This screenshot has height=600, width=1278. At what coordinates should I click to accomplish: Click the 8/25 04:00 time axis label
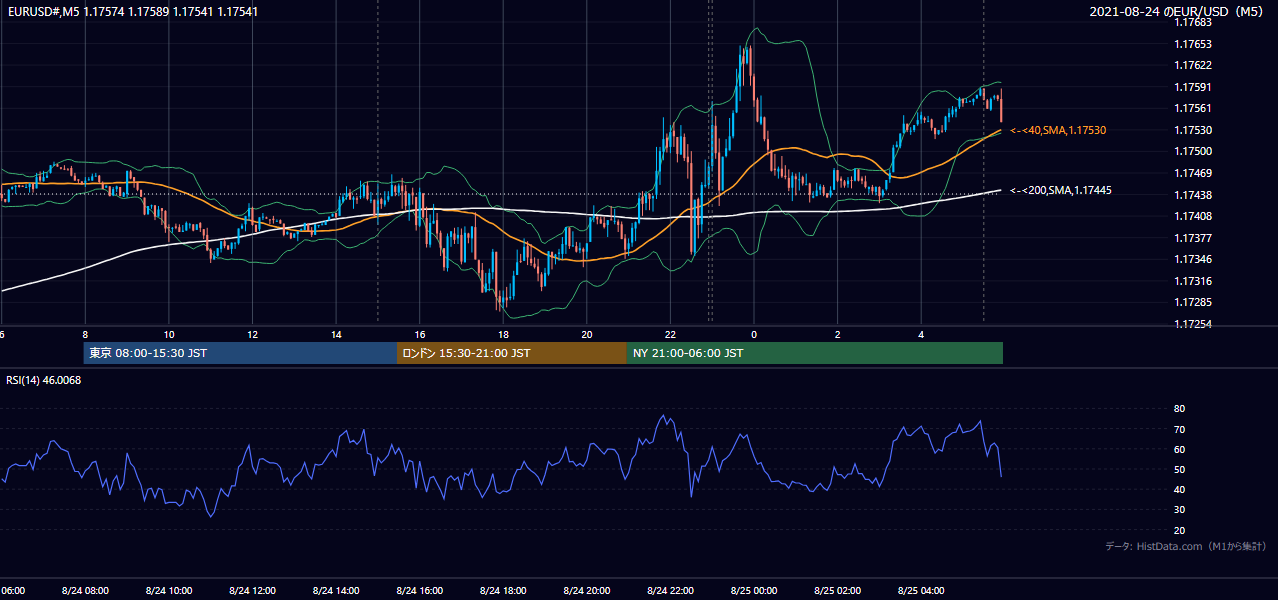[x=922, y=591]
